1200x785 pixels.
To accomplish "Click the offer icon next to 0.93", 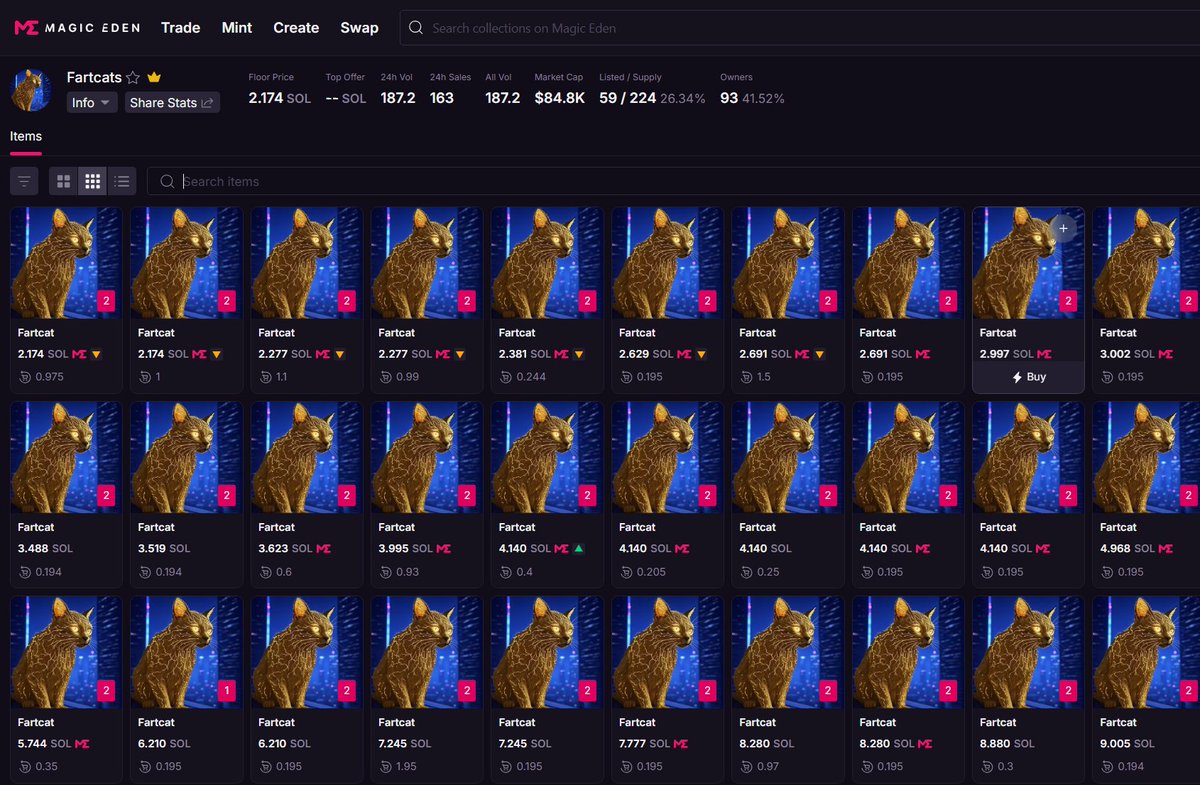I will click(385, 571).
